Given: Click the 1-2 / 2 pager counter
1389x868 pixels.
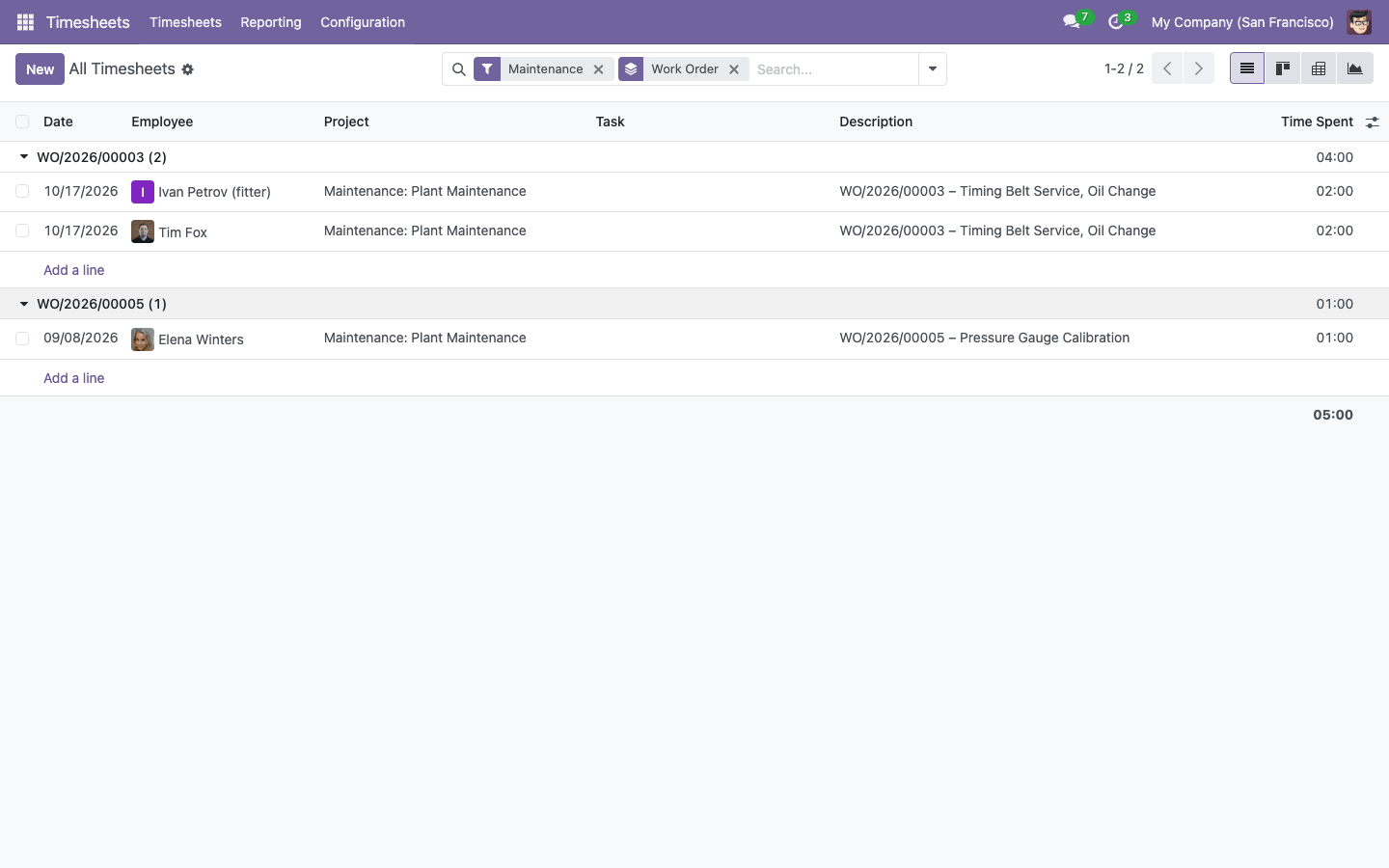Looking at the screenshot, I should click(1124, 68).
